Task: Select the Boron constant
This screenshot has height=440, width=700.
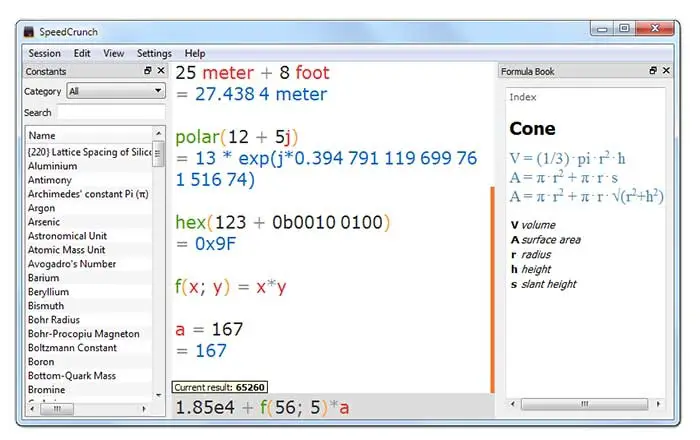Action: [89, 362]
